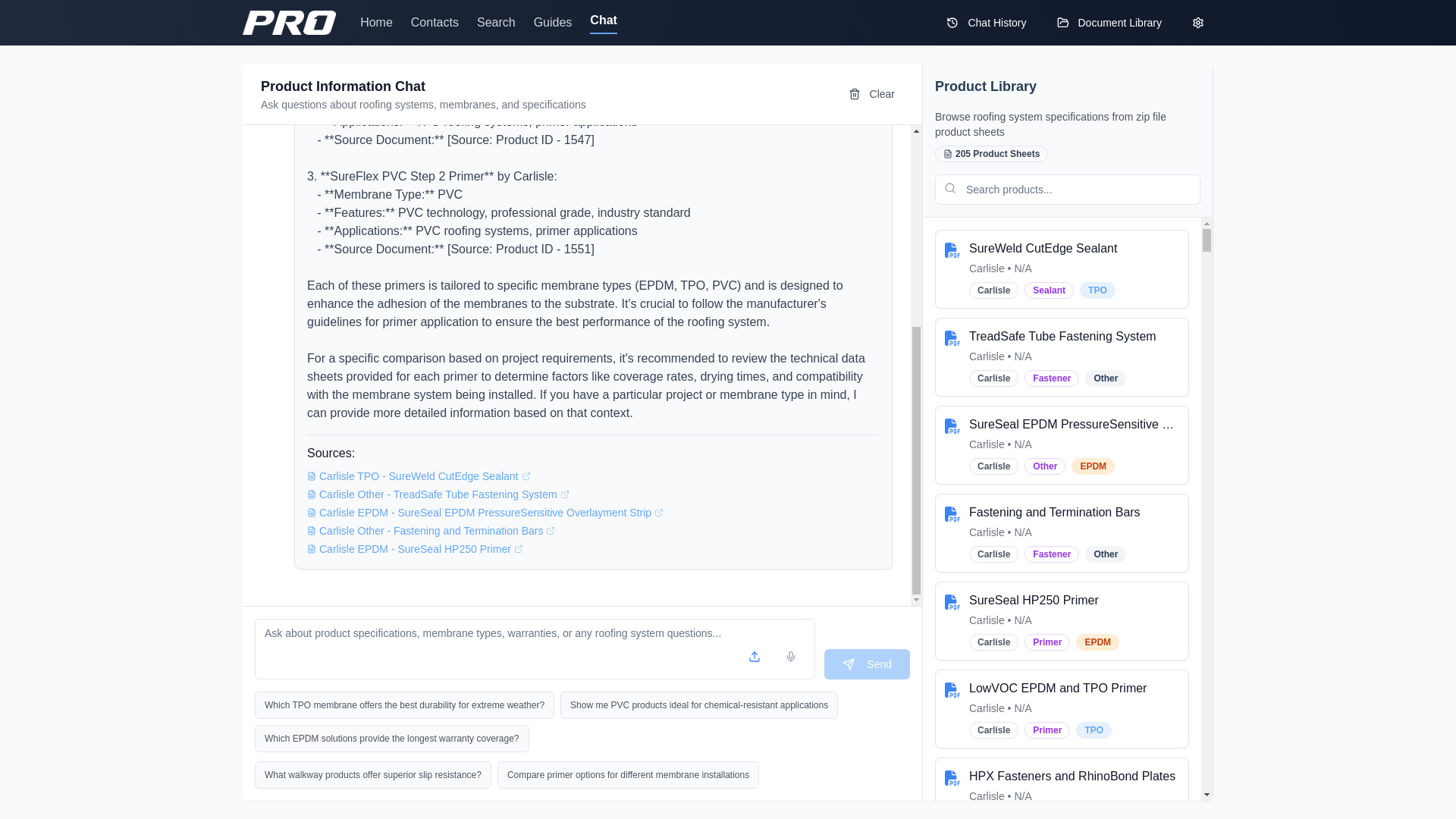Click Product Library scrollbar thumb
This screenshot has width=1456, height=819.
click(x=1207, y=240)
